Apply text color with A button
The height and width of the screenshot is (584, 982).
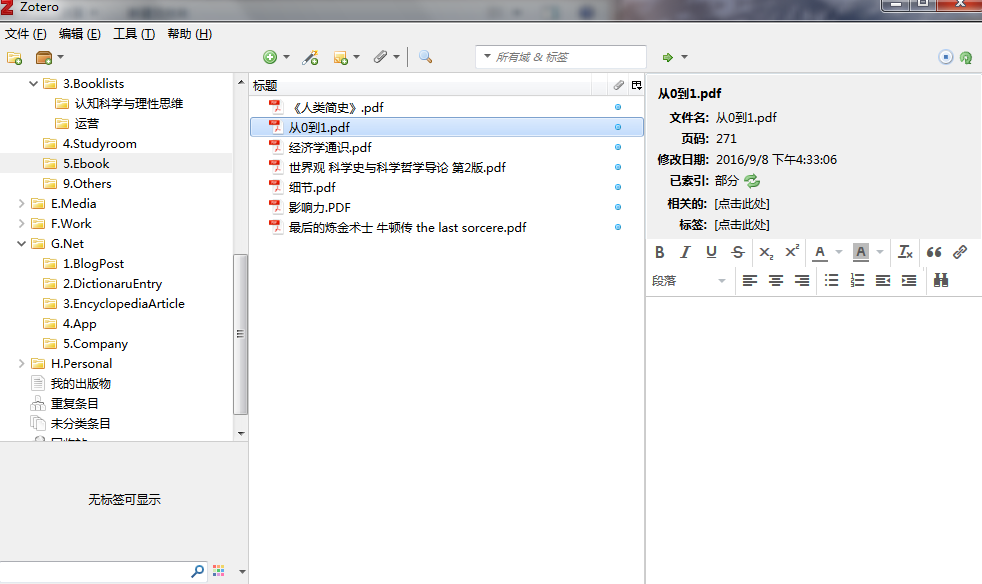pos(820,252)
